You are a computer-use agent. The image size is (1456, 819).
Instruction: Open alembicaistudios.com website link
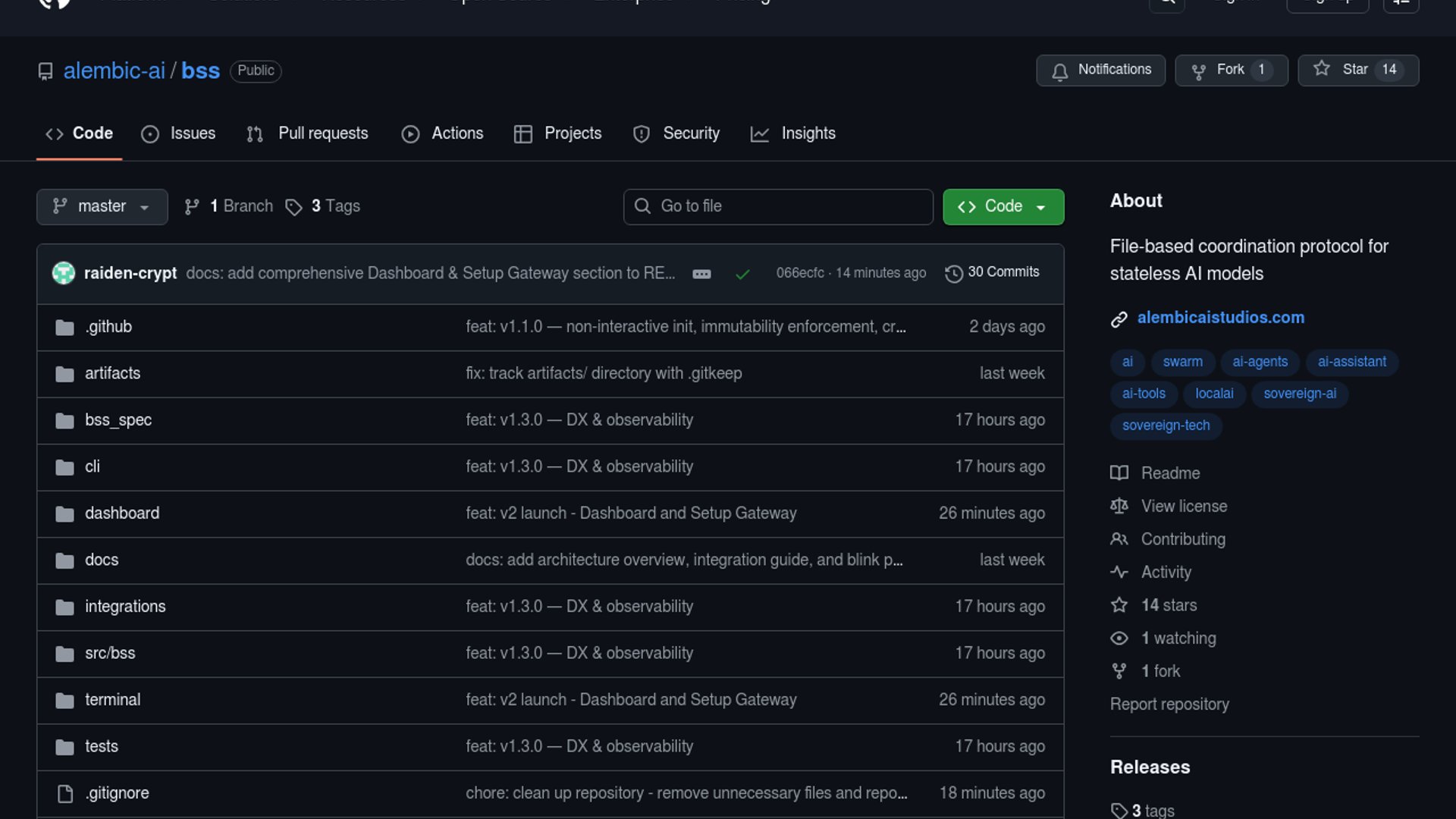1220,318
